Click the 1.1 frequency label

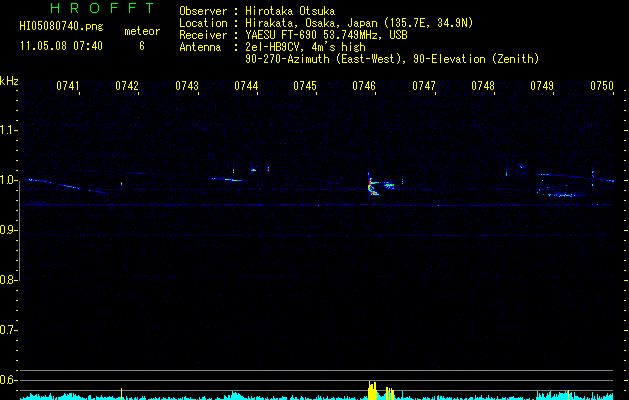[8, 130]
